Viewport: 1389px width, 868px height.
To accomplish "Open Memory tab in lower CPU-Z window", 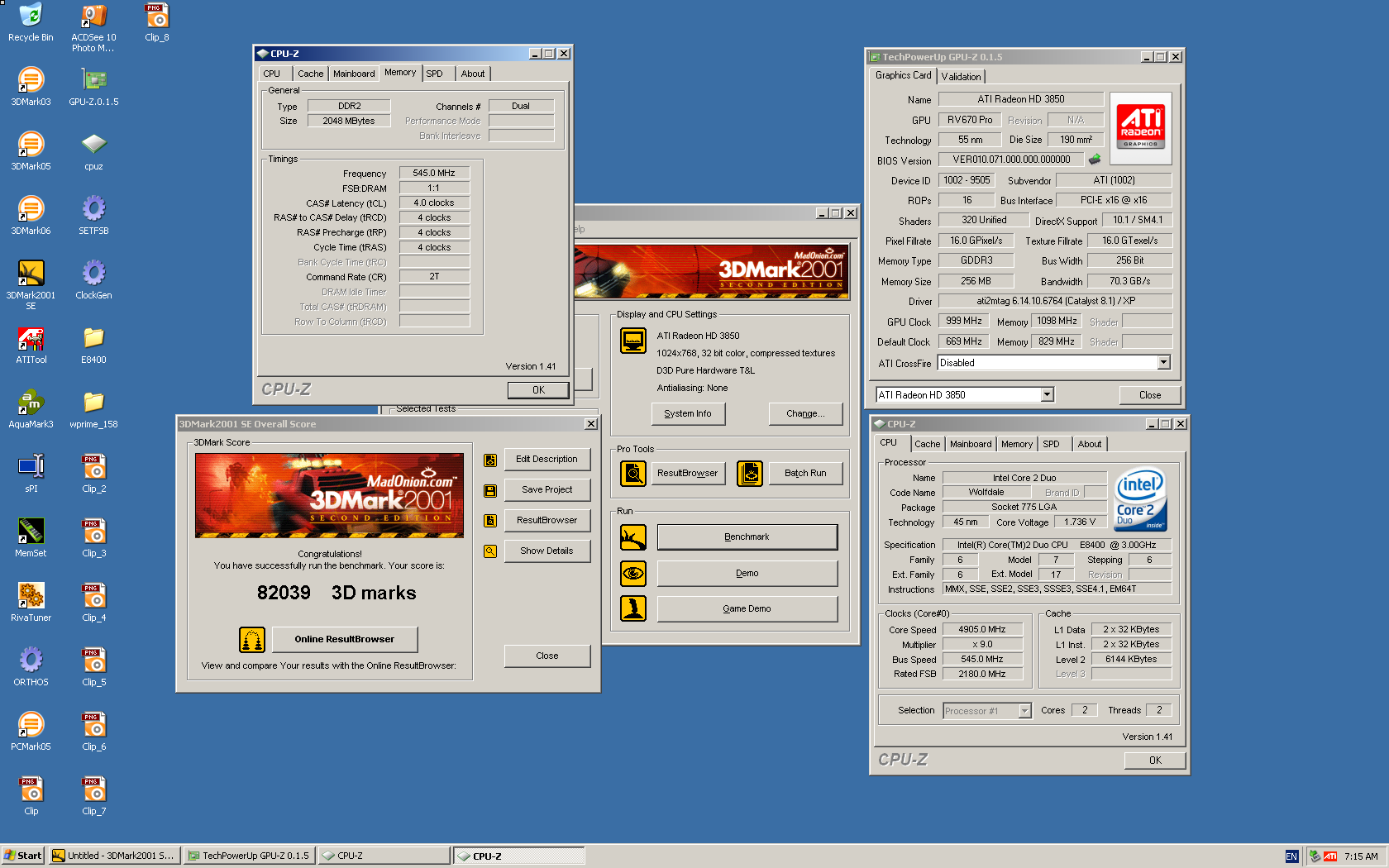I will click(x=1017, y=444).
